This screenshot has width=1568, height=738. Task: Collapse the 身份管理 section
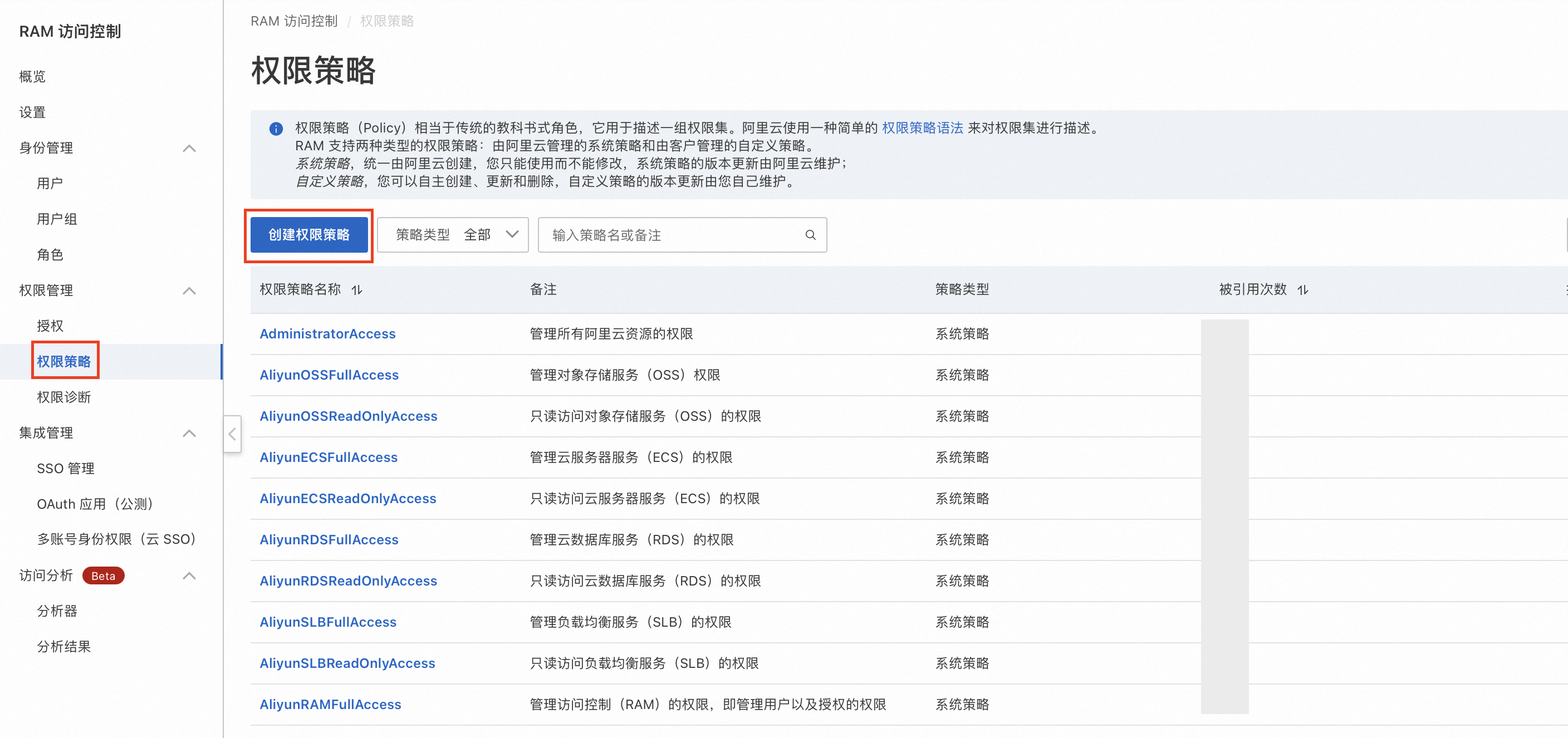[189, 148]
